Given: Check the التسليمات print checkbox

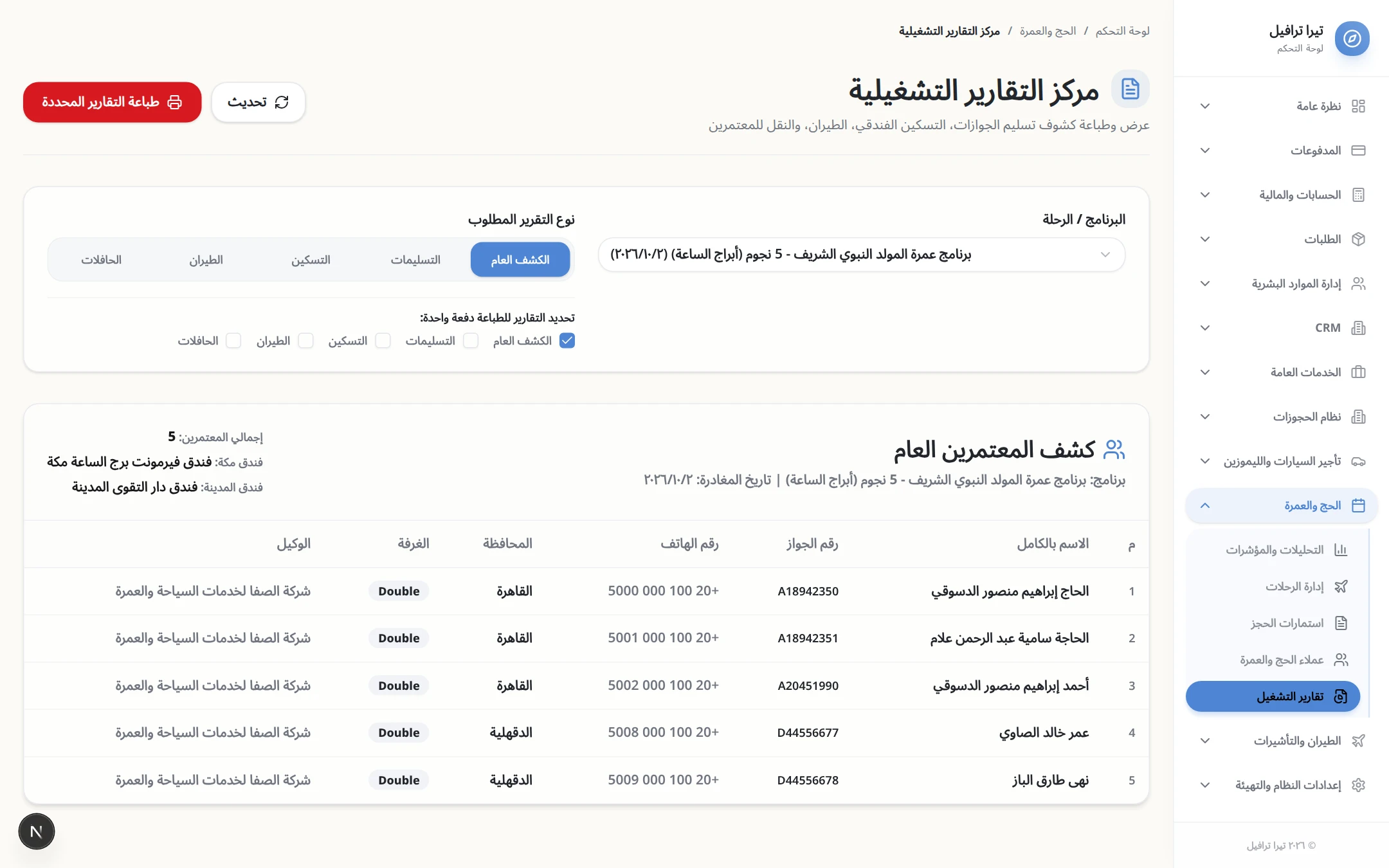Looking at the screenshot, I should point(471,341).
